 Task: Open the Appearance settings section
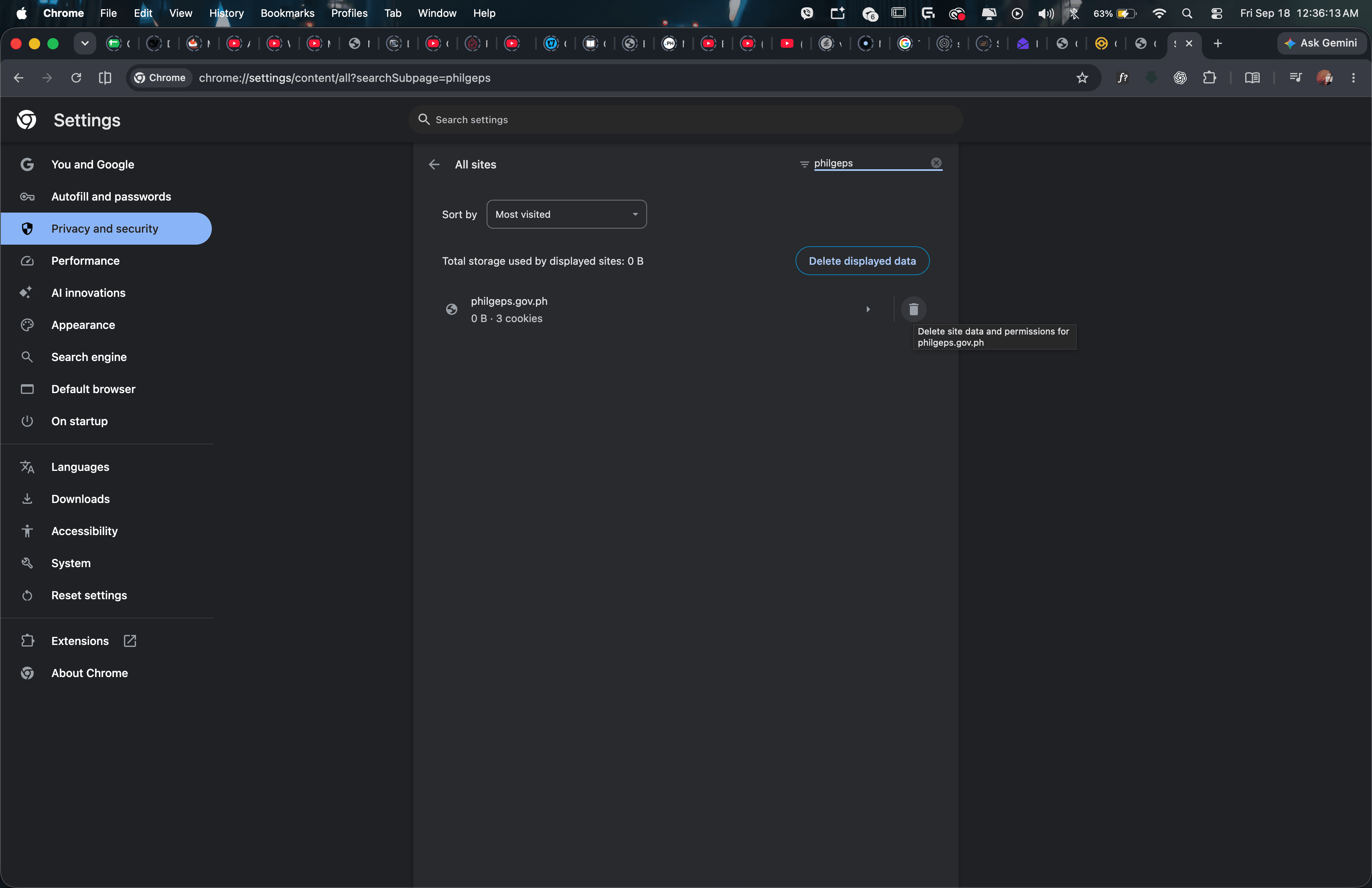(83, 325)
